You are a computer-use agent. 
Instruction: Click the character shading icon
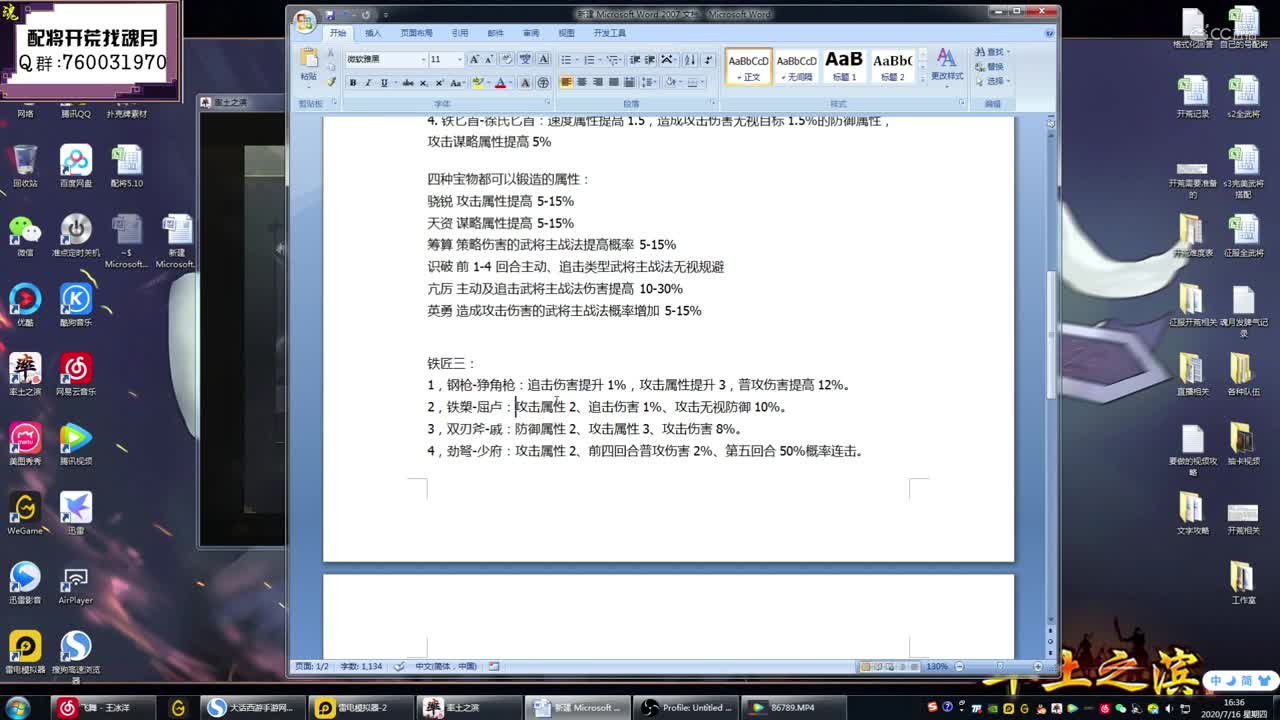[525, 83]
